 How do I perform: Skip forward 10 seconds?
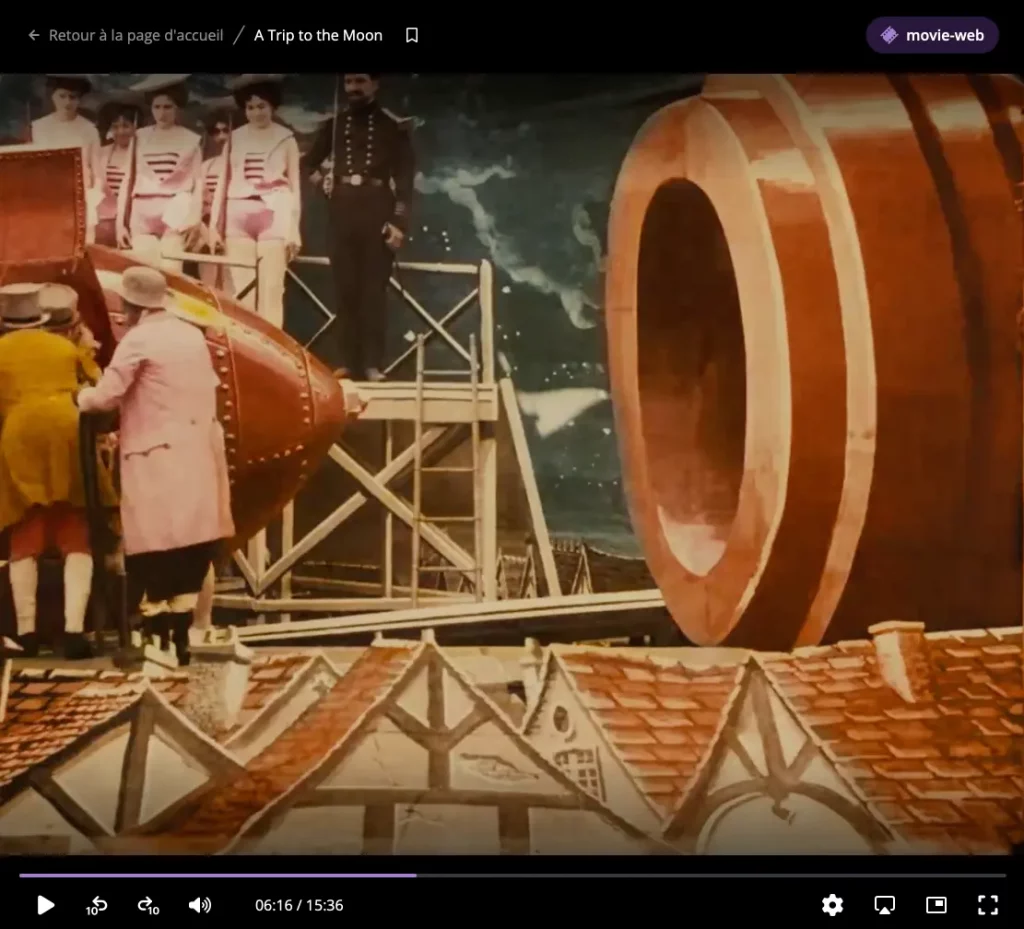click(148, 905)
